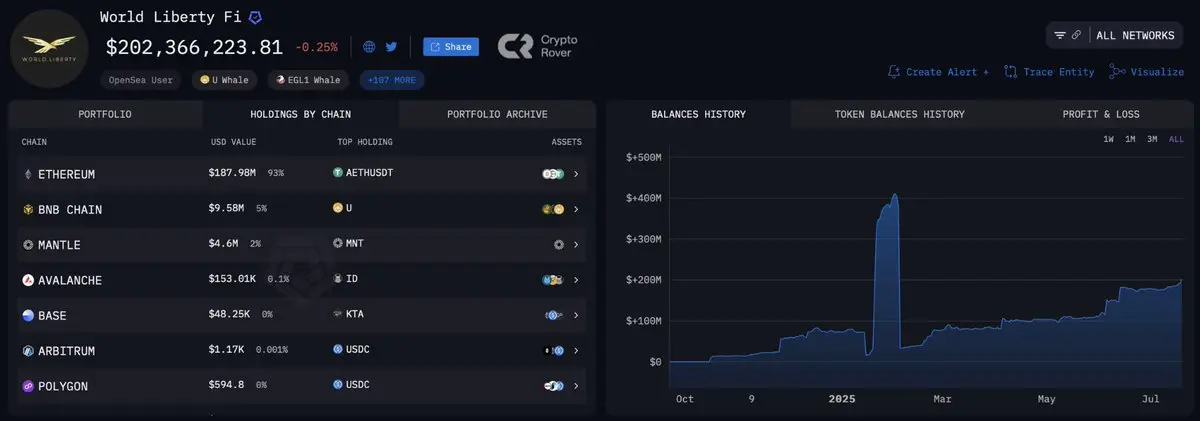This screenshot has height=421, width=1200.
Task: Open the PROFIT & LOSS tab
Action: tap(1101, 114)
